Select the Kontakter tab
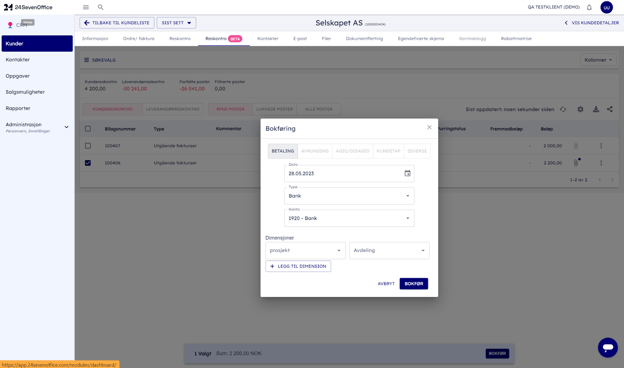This screenshot has height=368, width=624. pos(267,39)
